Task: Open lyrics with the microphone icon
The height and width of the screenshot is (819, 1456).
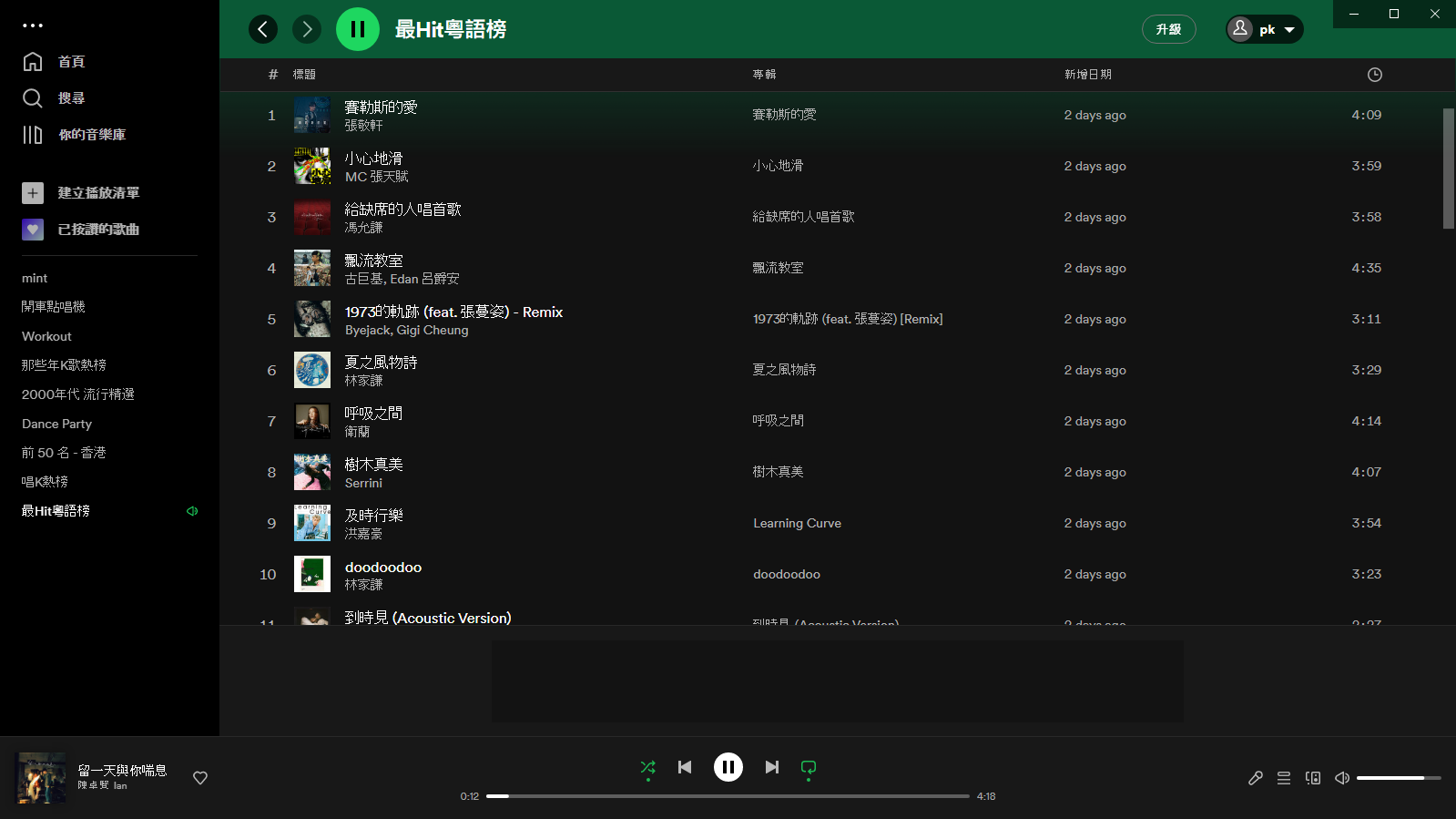Action: point(1255,778)
